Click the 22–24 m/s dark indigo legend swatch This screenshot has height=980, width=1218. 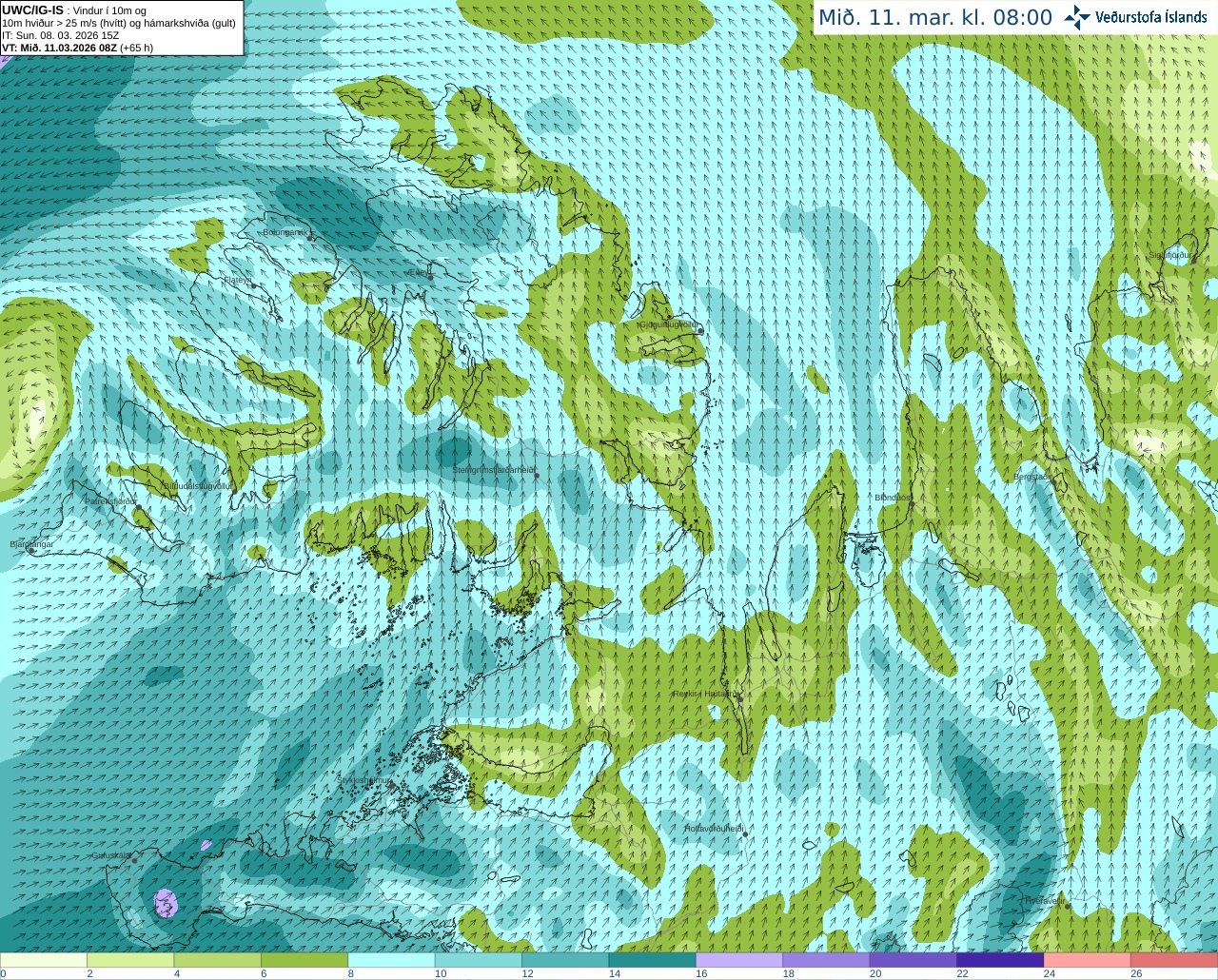tap(1000, 960)
